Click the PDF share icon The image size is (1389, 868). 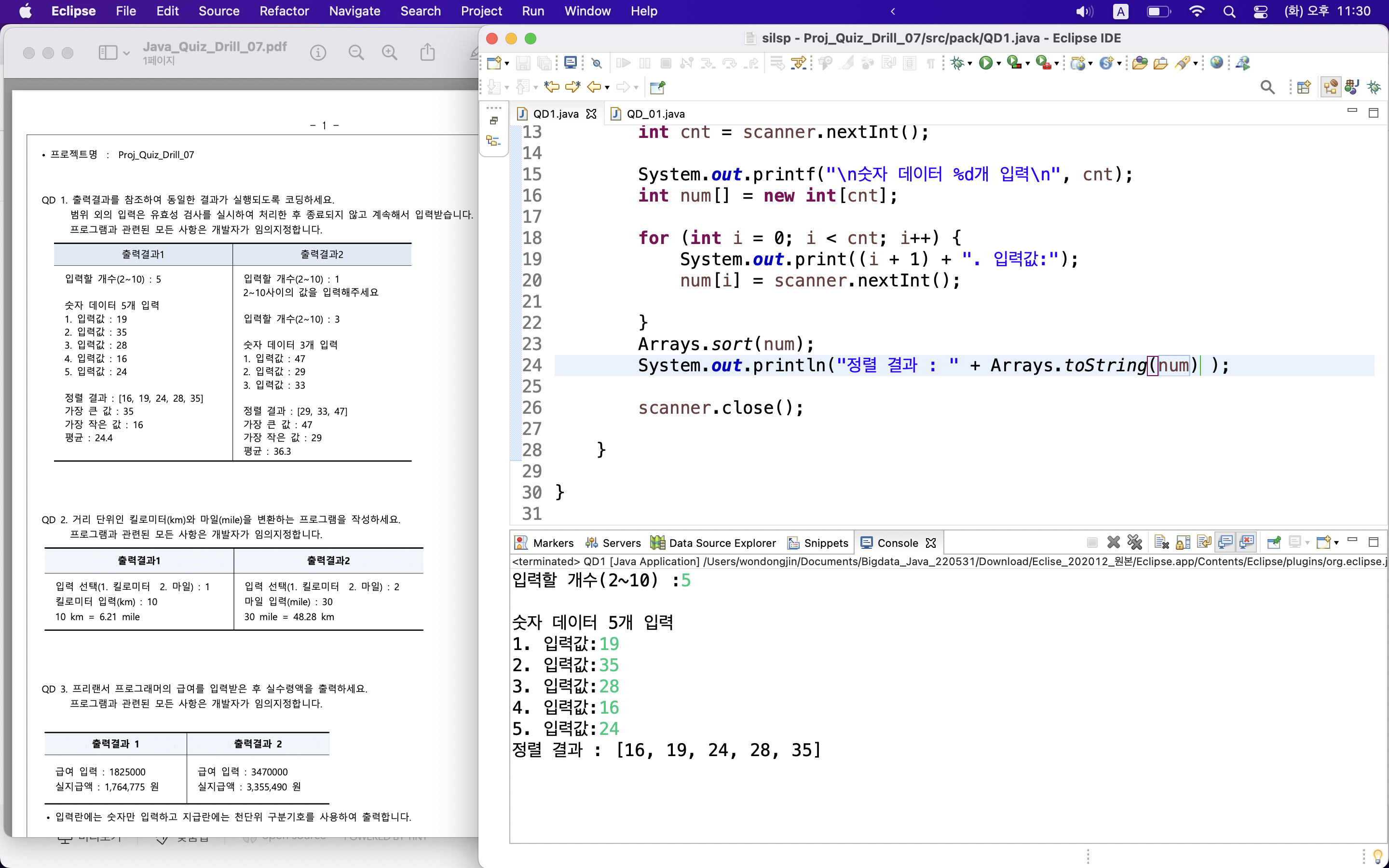[427, 53]
